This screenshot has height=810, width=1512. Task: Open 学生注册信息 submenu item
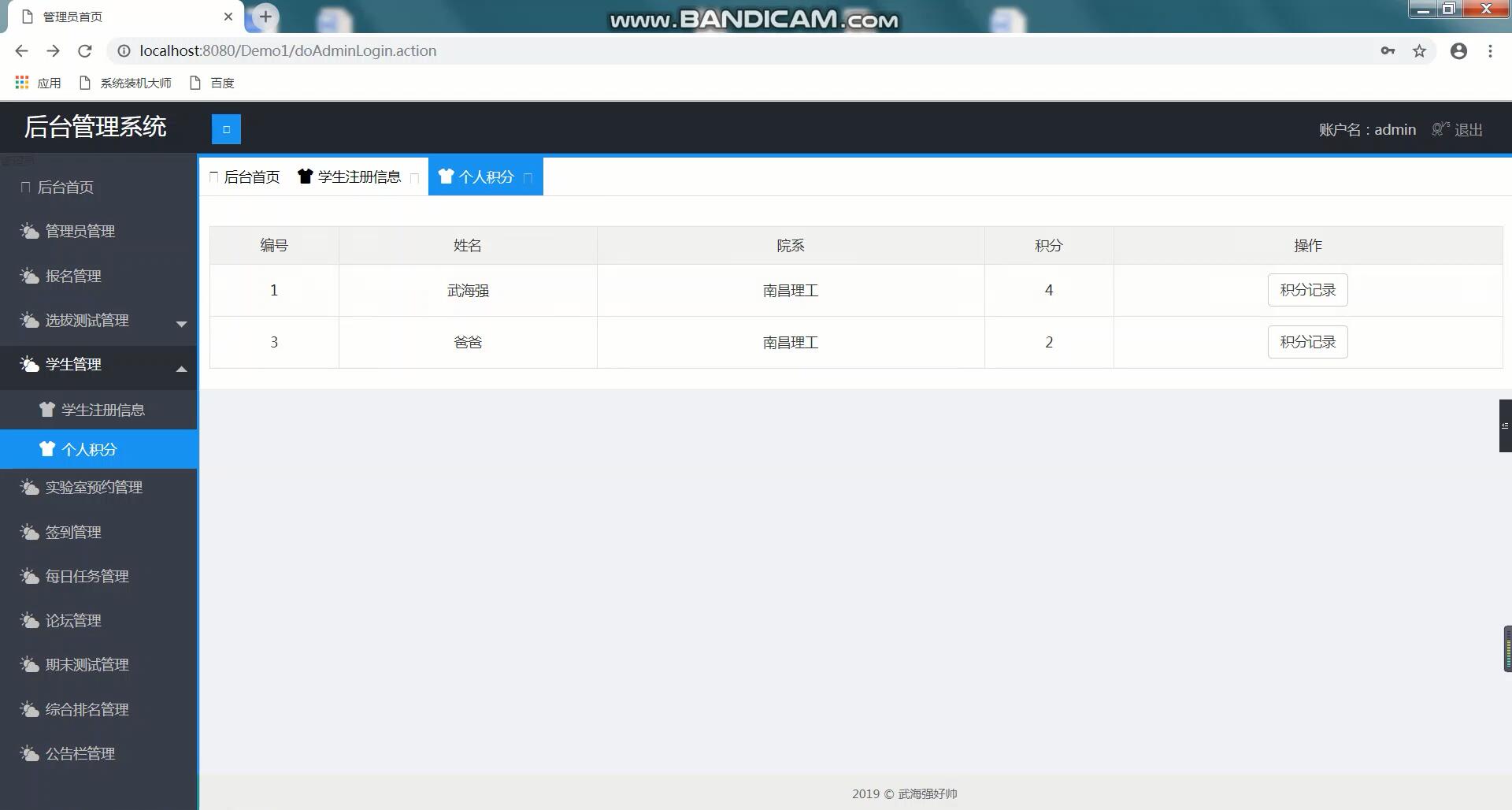(98, 410)
